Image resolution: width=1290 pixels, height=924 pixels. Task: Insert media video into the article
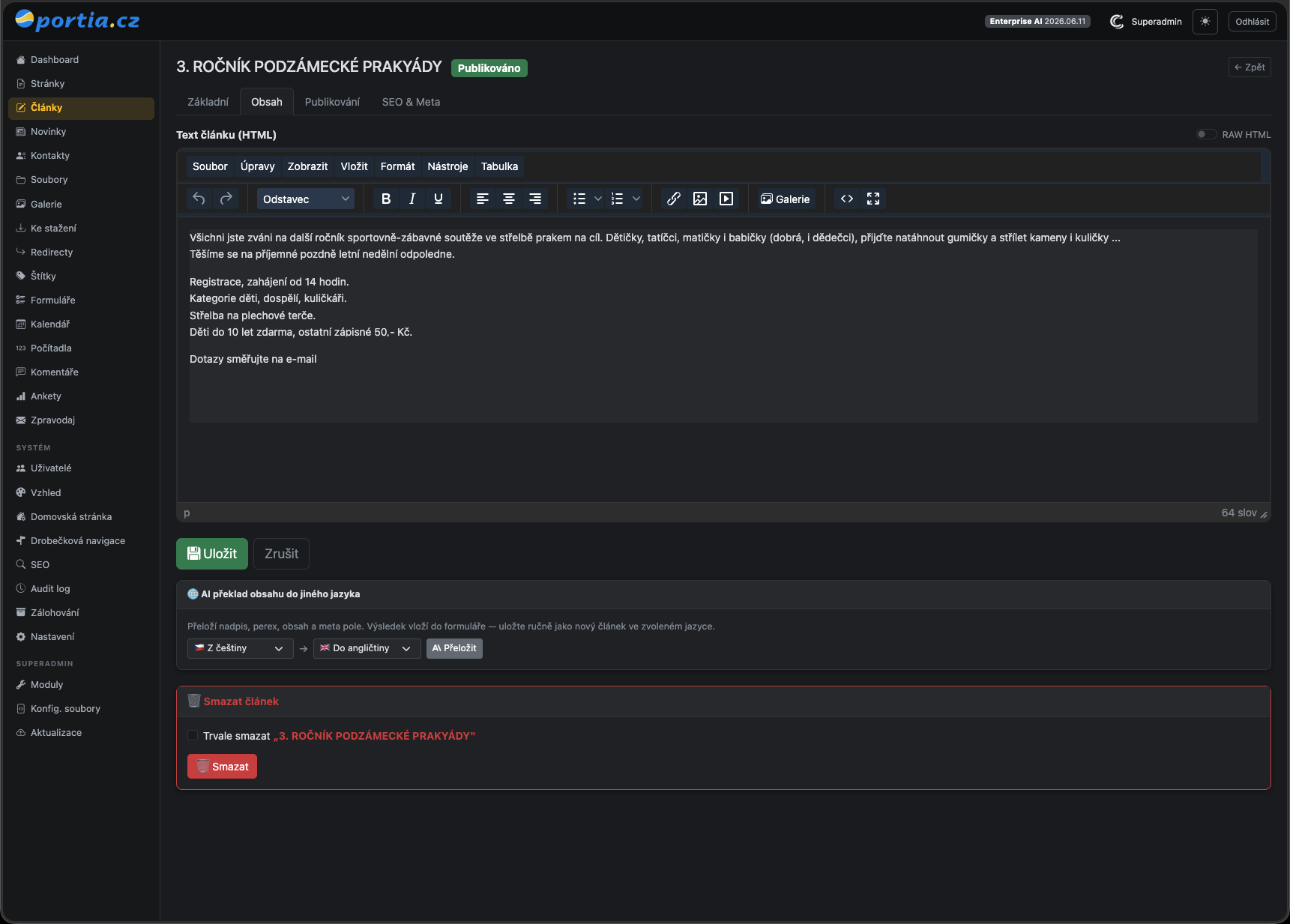(x=726, y=199)
